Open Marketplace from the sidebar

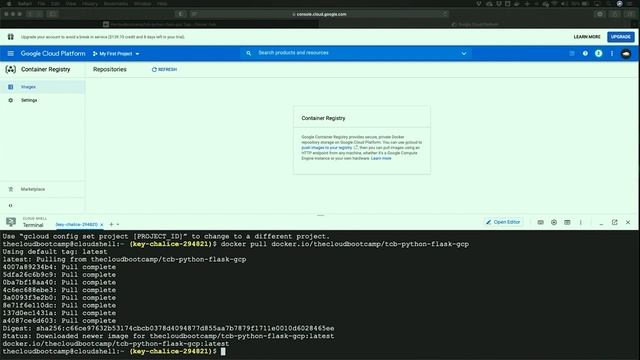pyautogui.click(x=42, y=189)
